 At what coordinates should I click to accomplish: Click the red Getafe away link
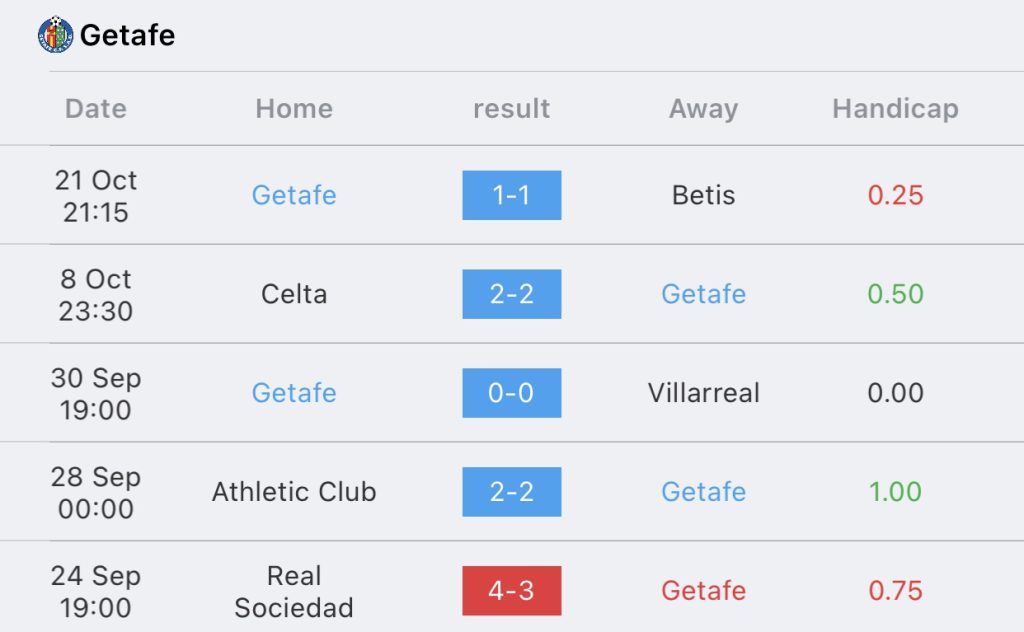point(703,590)
